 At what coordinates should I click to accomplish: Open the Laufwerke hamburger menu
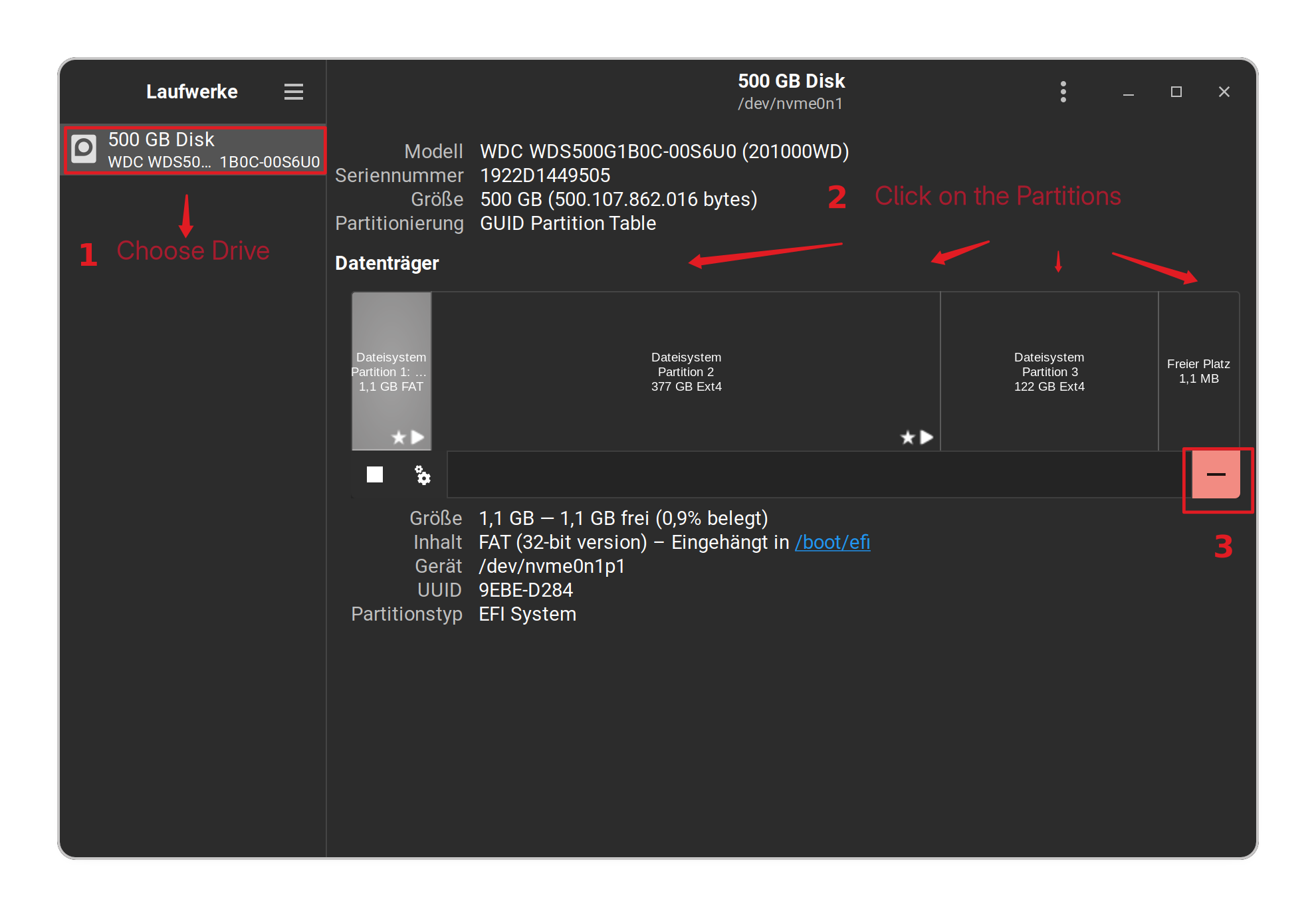(293, 92)
